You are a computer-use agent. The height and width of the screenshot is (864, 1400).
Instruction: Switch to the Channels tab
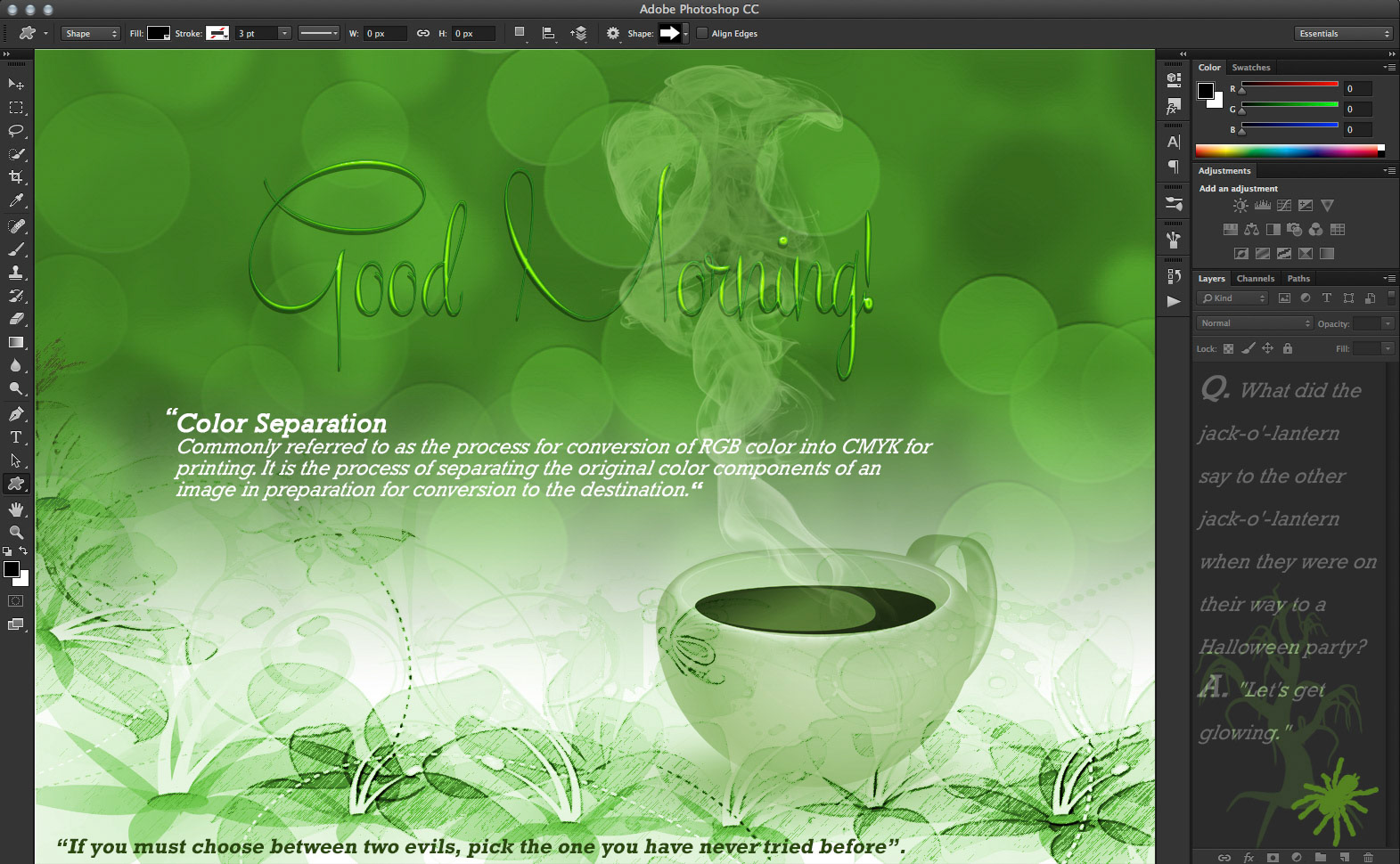pyautogui.click(x=1255, y=279)
